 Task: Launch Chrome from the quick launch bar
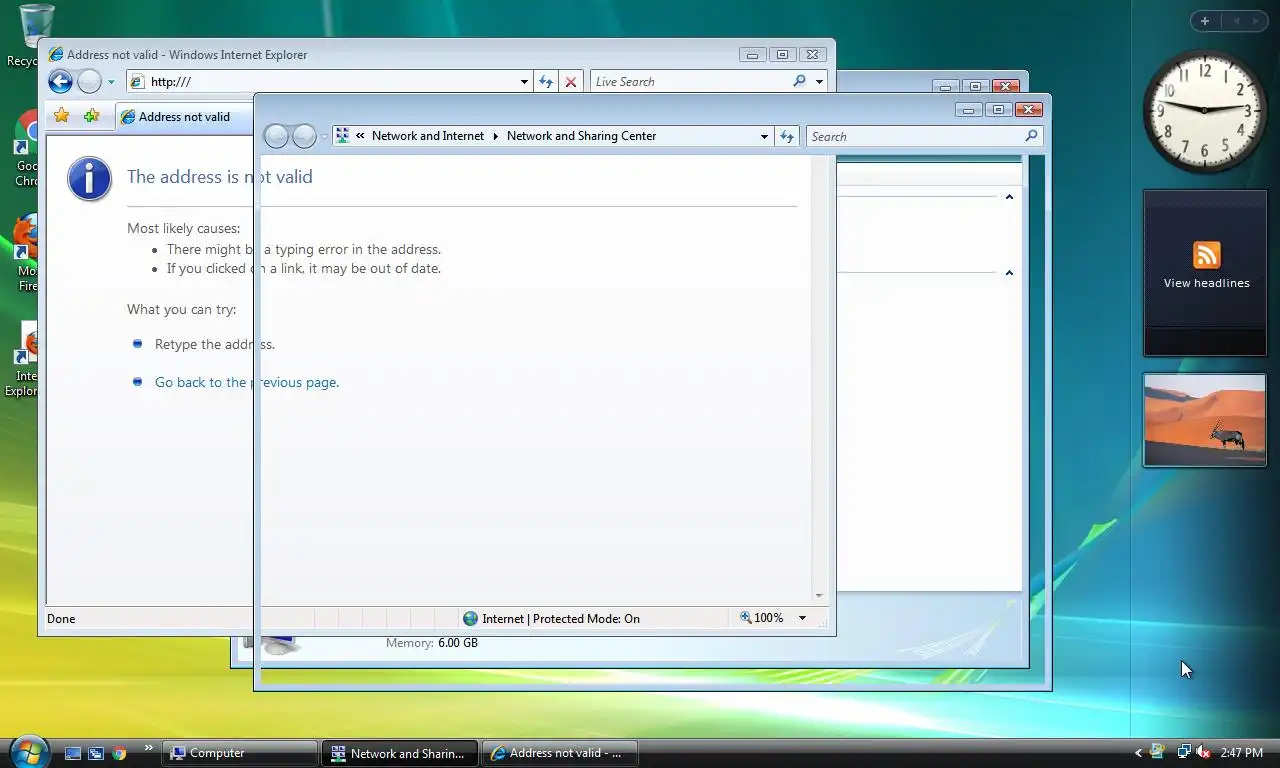pyautogui.click(x=119, y=753)
